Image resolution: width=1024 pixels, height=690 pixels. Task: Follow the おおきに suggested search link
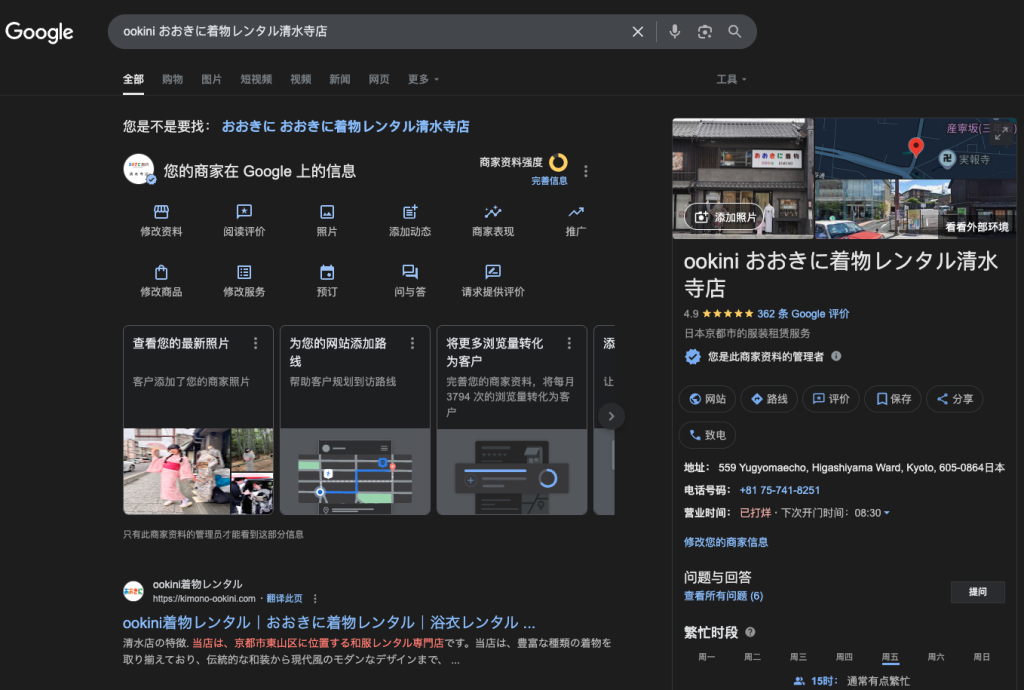[345, 127]
